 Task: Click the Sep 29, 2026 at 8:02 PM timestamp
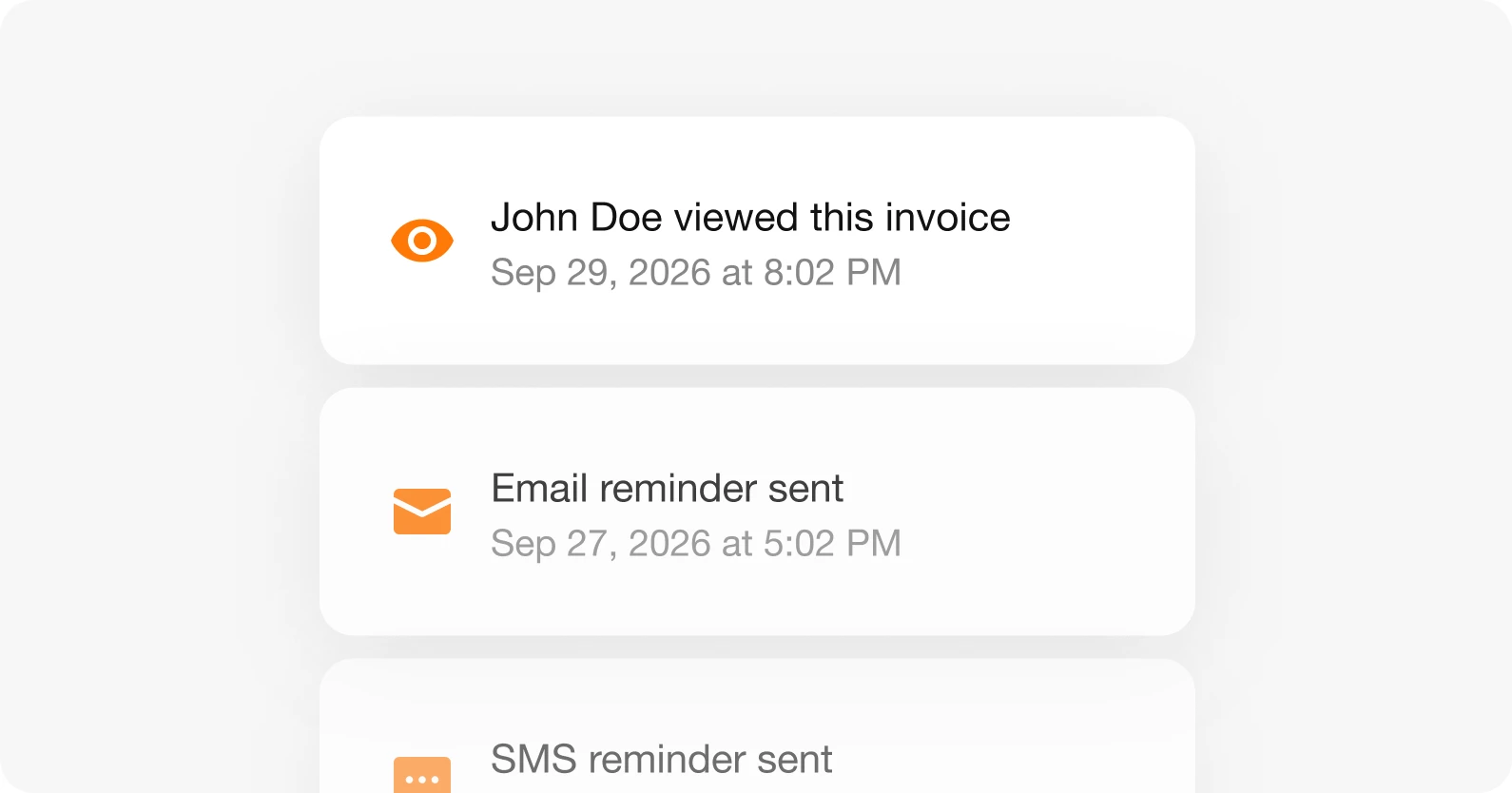tap(696, 273)
